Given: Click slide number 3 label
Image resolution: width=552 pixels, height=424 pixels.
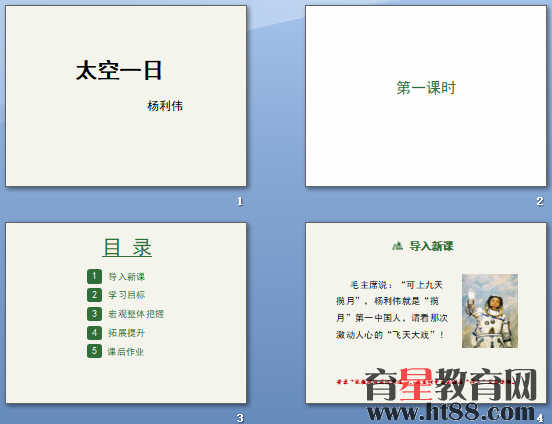Looking at the screenshot, I should point(240,418).
